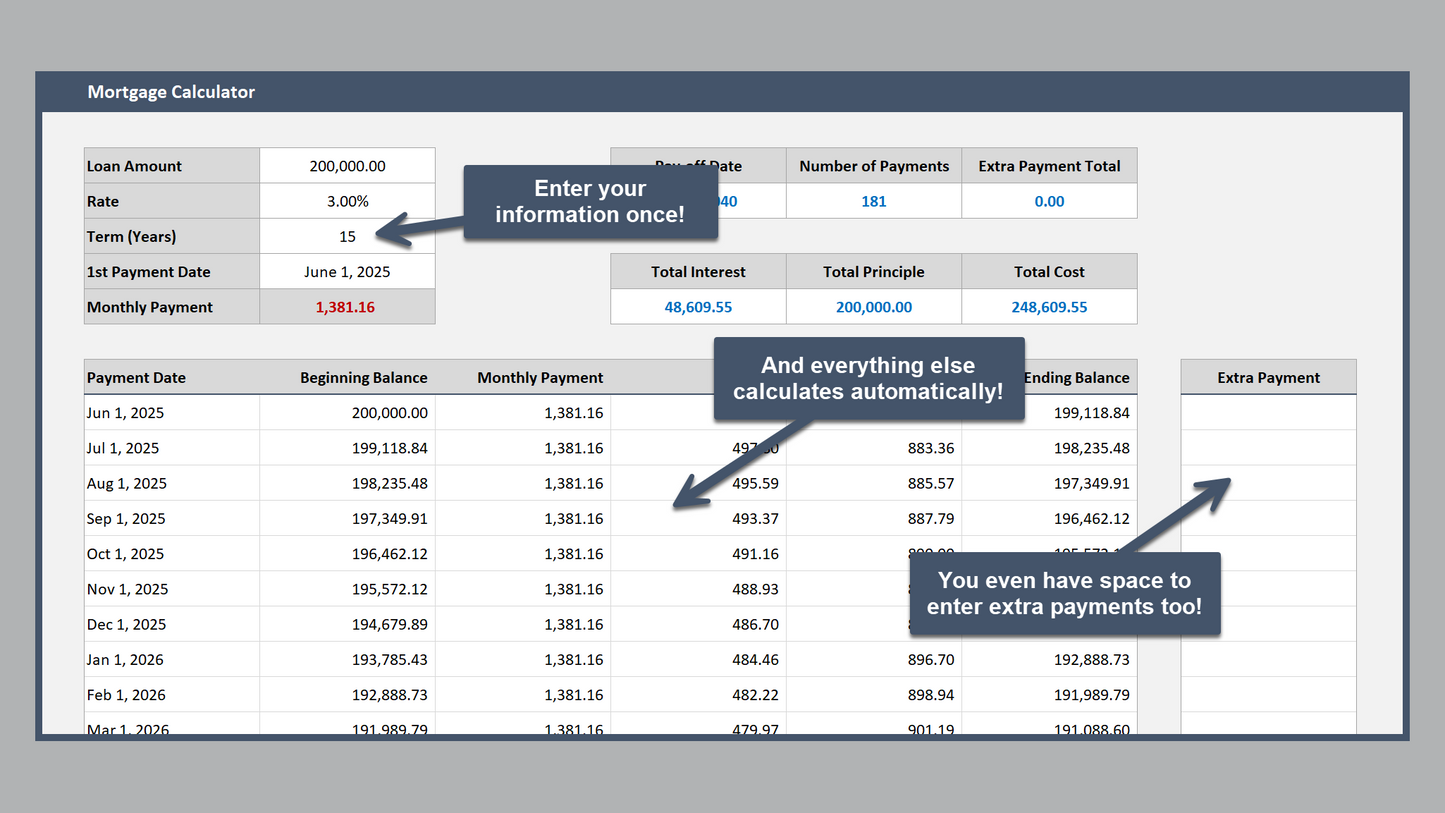This screenshot has width=1445, height=813.
Task: Select Sep 1, 2025 ending balance 196,462.12
Action: click(1049, 519)
